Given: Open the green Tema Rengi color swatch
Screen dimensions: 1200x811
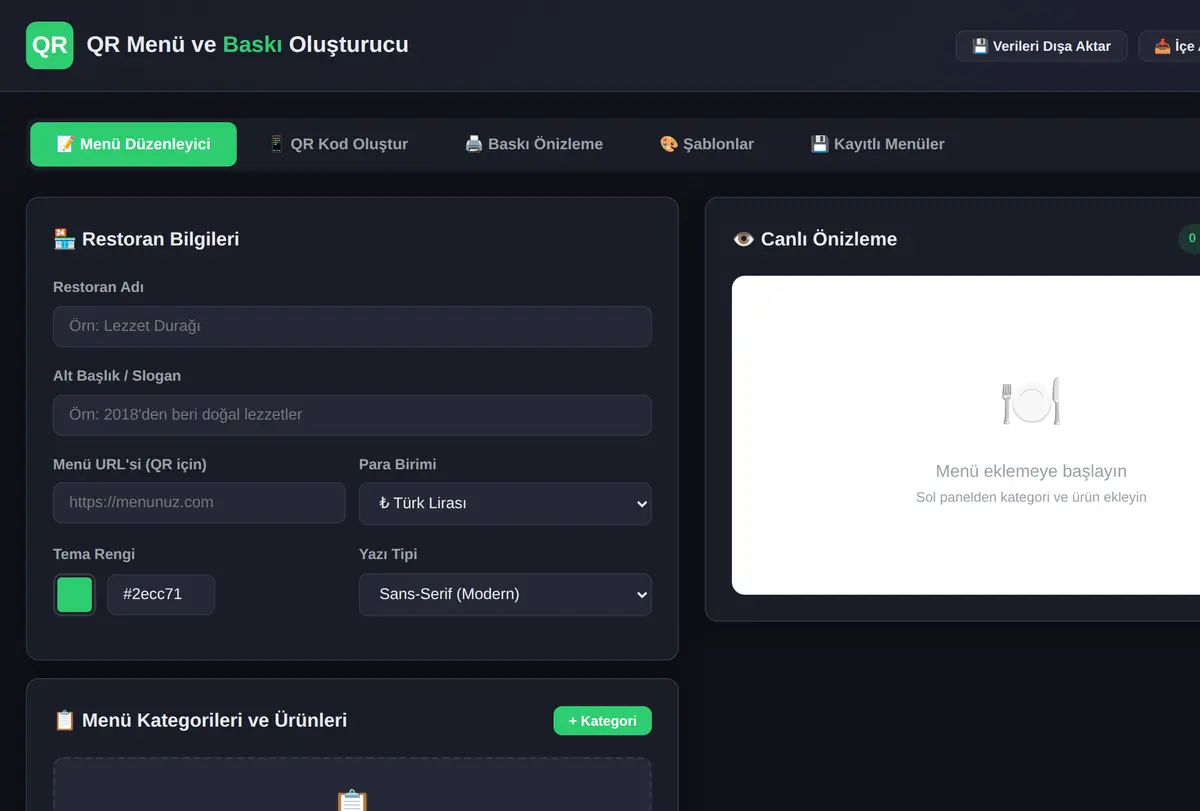Looking at the screenshot, I should pos(74,594).
